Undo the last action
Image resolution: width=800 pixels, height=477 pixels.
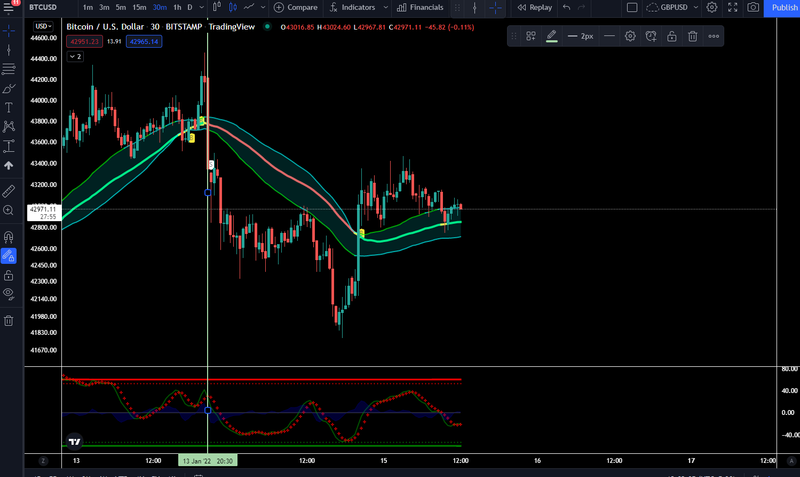(566, 8)
